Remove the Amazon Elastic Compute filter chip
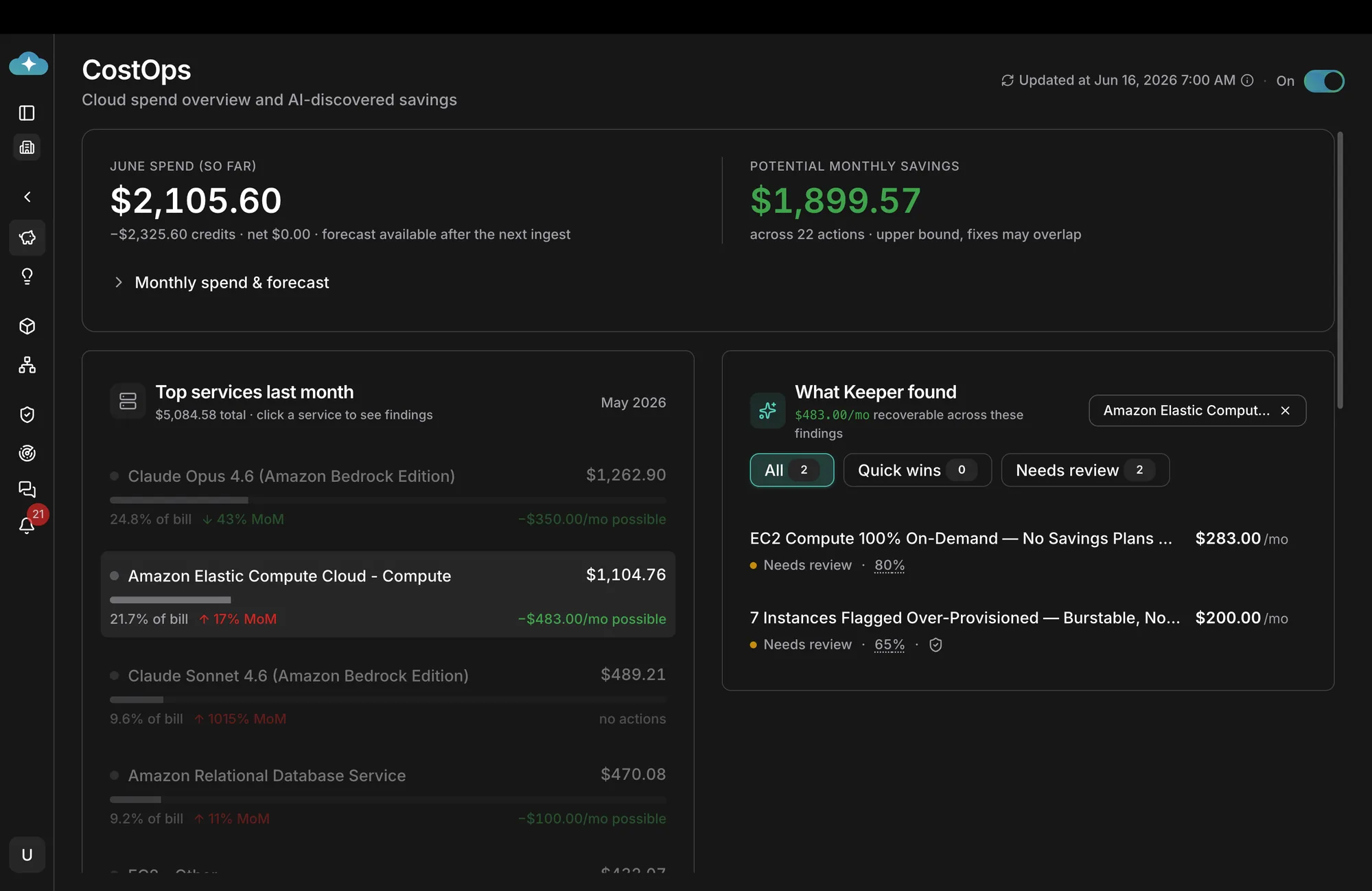 pyautogui.click(x=1285, y=410)
